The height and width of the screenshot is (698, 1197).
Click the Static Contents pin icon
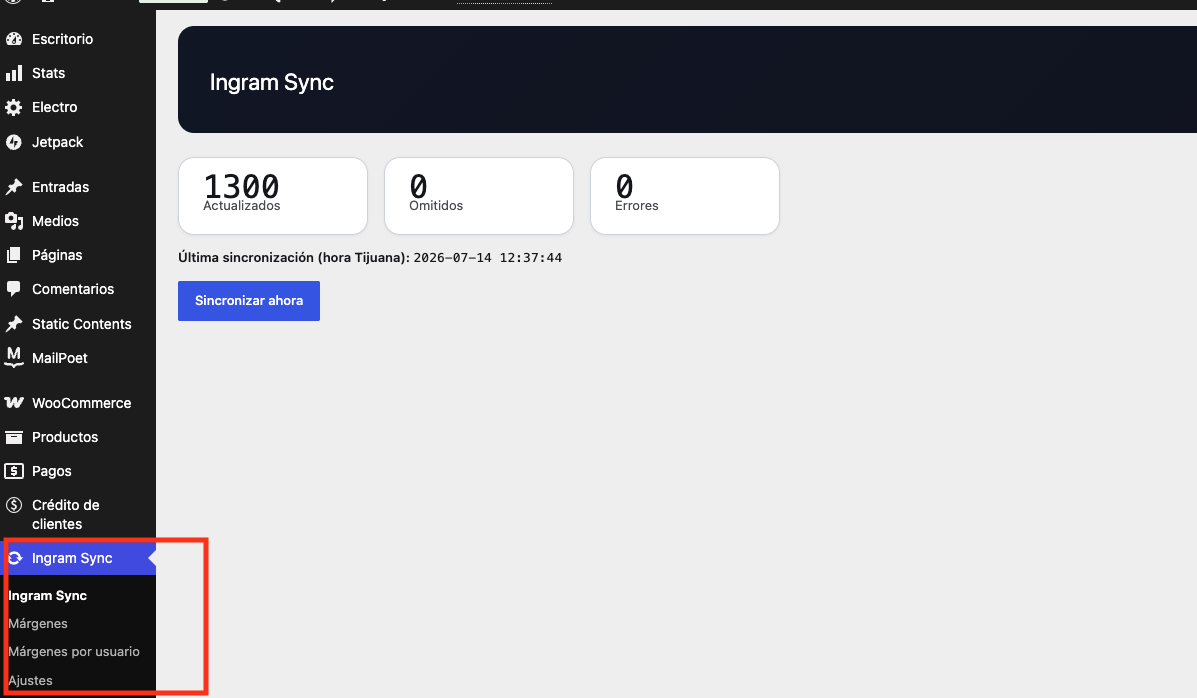pyautogui.click(x=14, y=324)
